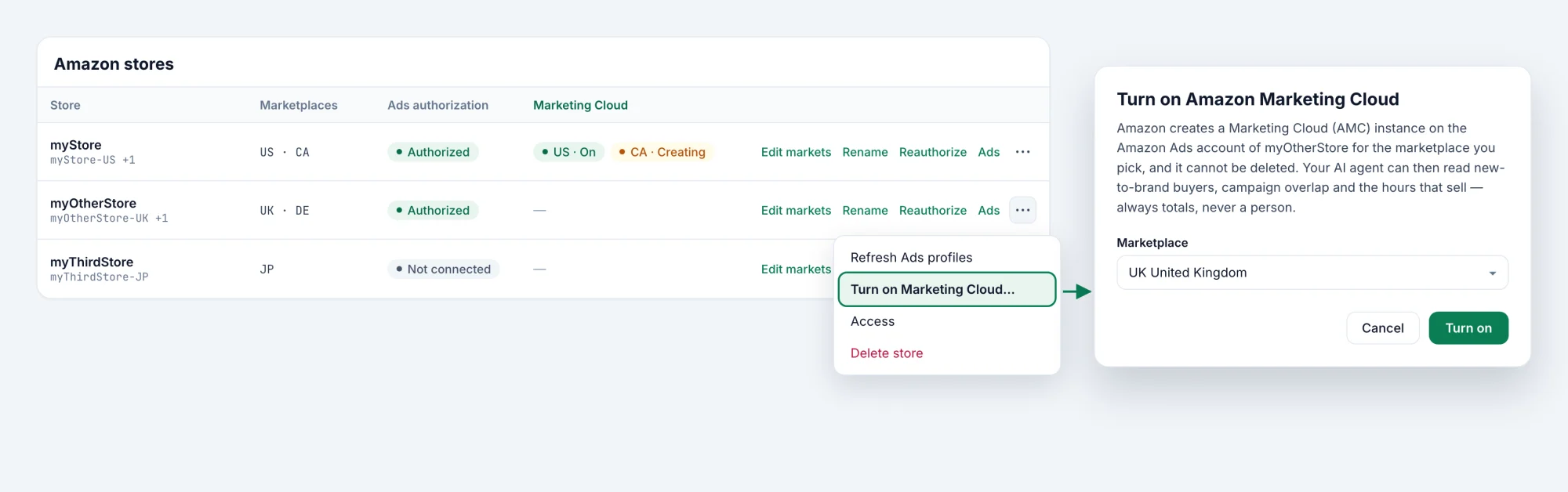Viewport: 1568px width, 492px height.
Task: Select the myThirdStore store name
Action: coord(92,262)
